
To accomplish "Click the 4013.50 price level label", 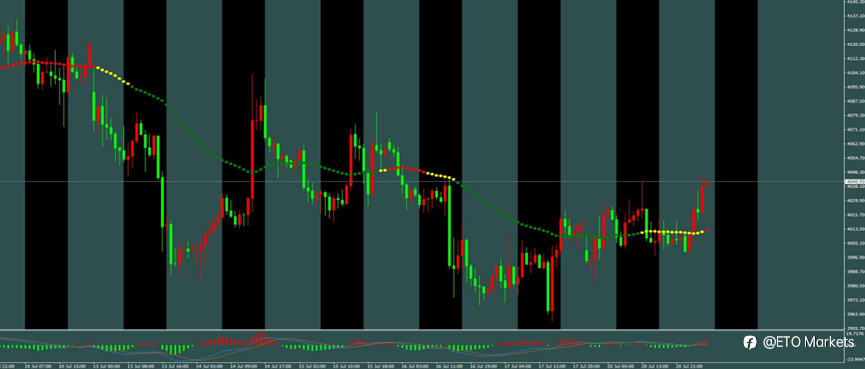I will coord(855,229).
